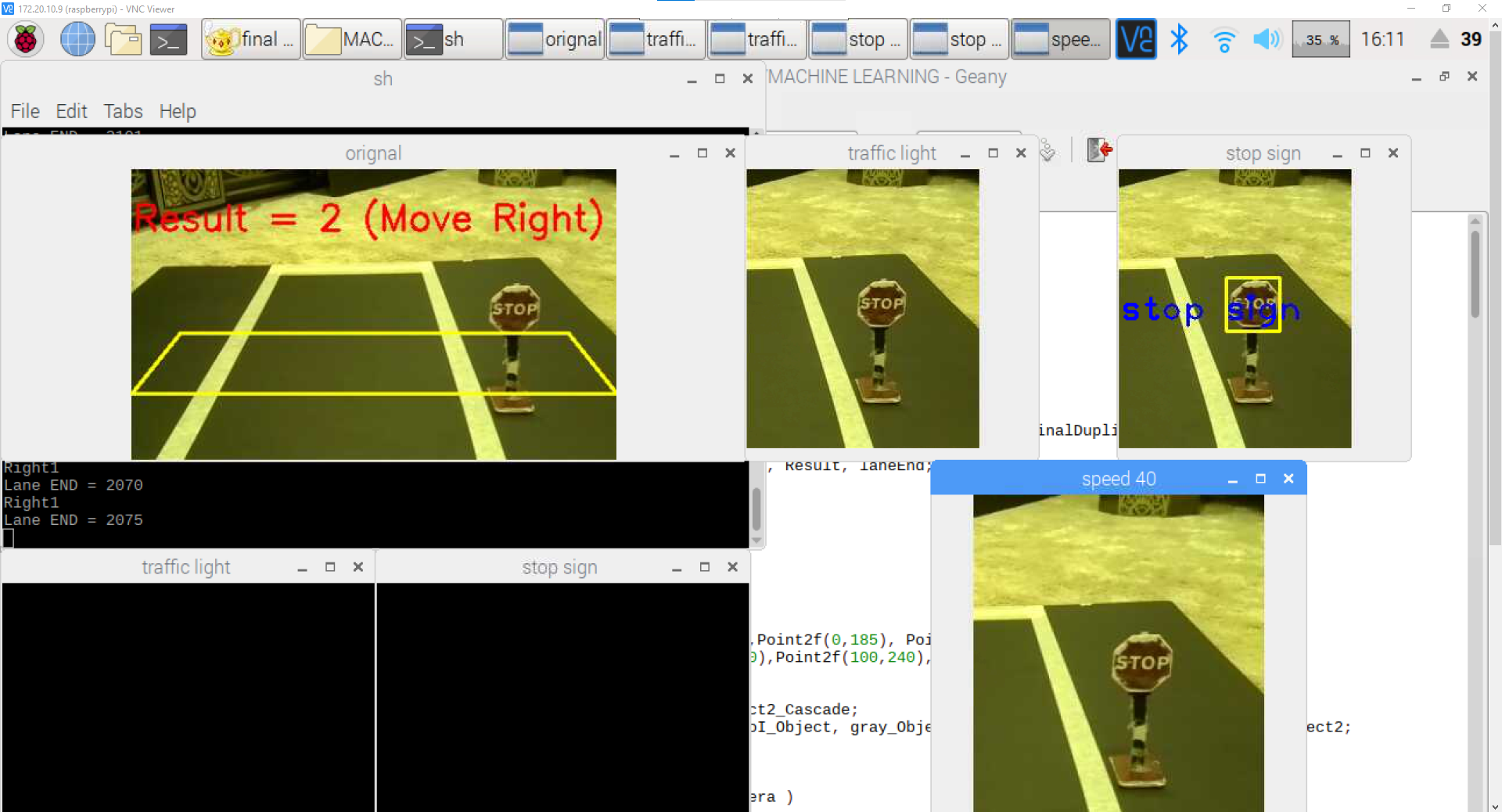Close the Geany MACHINE LEARNING window
The image size is (1502, 812).
tap(1472, 77)
